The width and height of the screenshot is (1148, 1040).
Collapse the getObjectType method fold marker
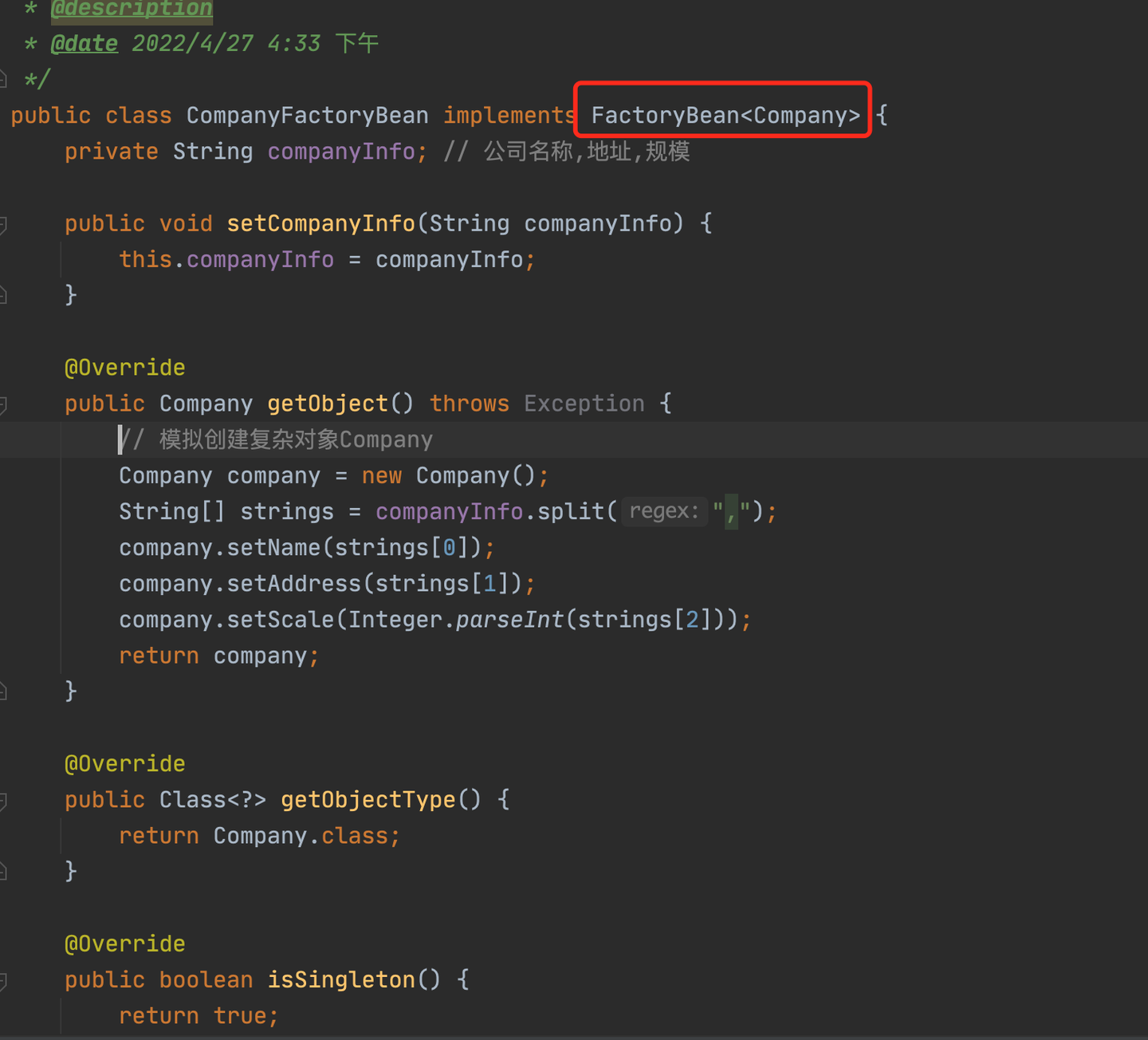(x=3, y=801)
